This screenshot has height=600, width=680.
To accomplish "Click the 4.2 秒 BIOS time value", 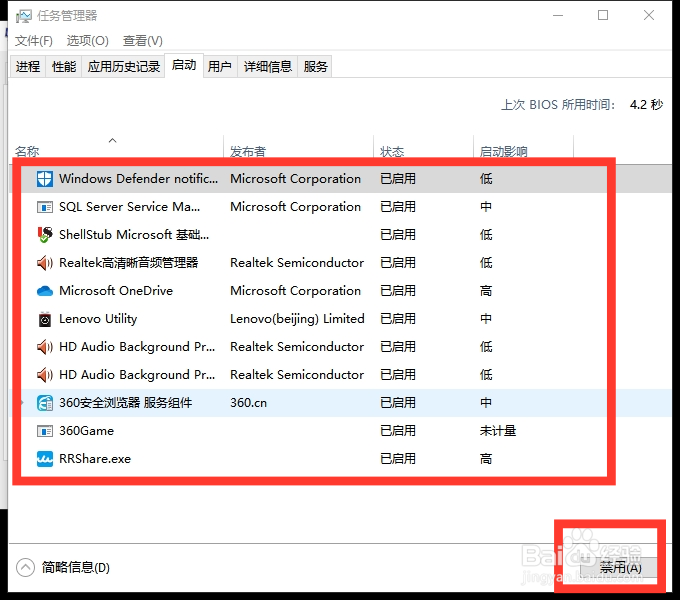I will tap(646, 104).
